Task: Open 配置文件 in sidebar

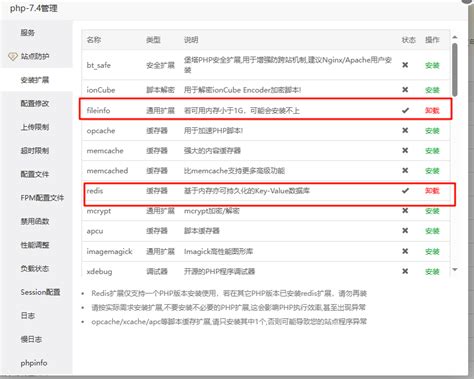Action: point(35,174)
